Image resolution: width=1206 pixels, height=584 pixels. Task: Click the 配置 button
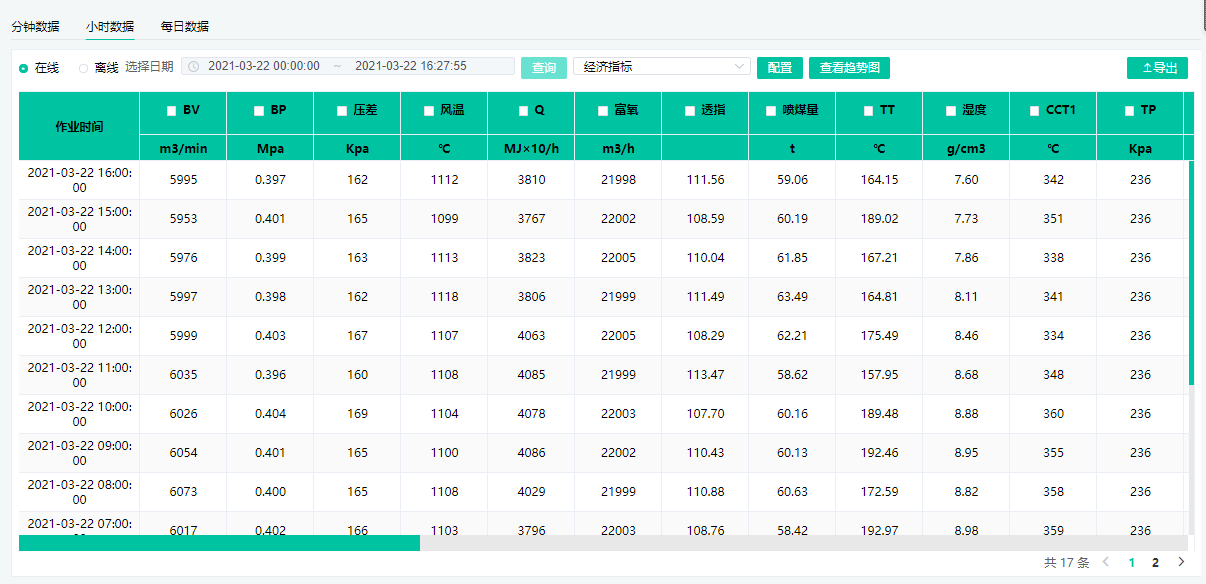click(780, 68)
